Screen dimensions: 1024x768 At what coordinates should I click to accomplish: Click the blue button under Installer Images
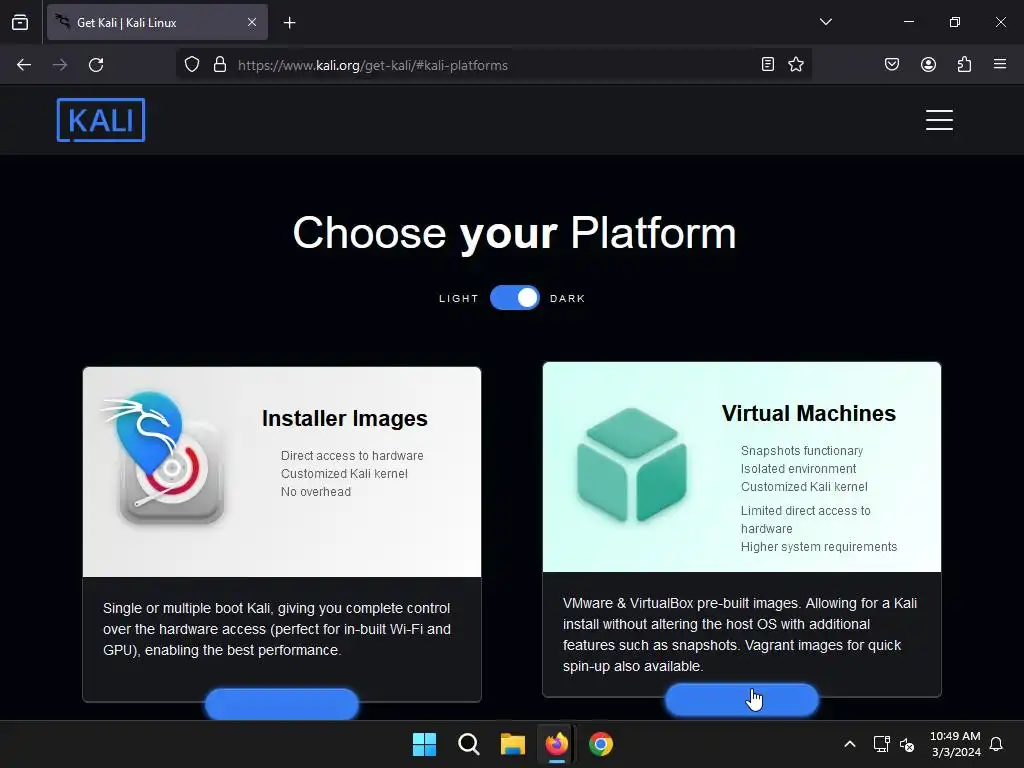pos(282,704)
